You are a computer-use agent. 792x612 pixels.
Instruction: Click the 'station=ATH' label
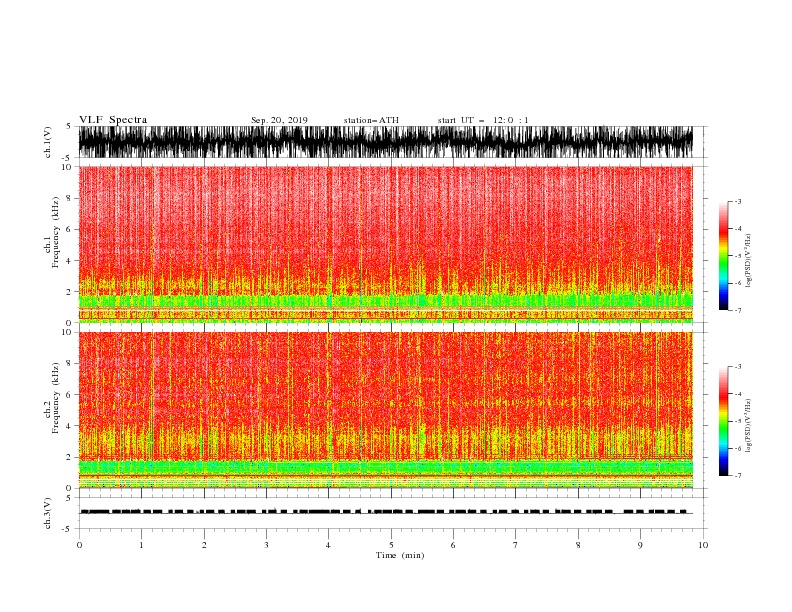click(x=371, y=120)
